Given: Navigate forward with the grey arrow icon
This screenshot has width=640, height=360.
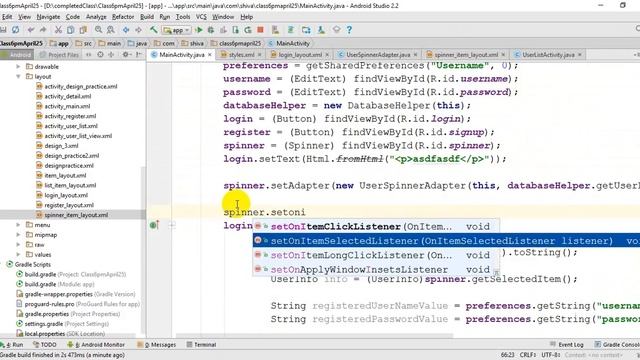Looking at the screenshot, I should [138, 30].
